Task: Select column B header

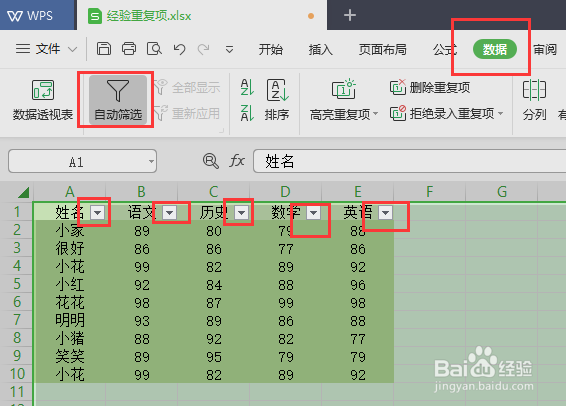Action: [x=142, y=192]
